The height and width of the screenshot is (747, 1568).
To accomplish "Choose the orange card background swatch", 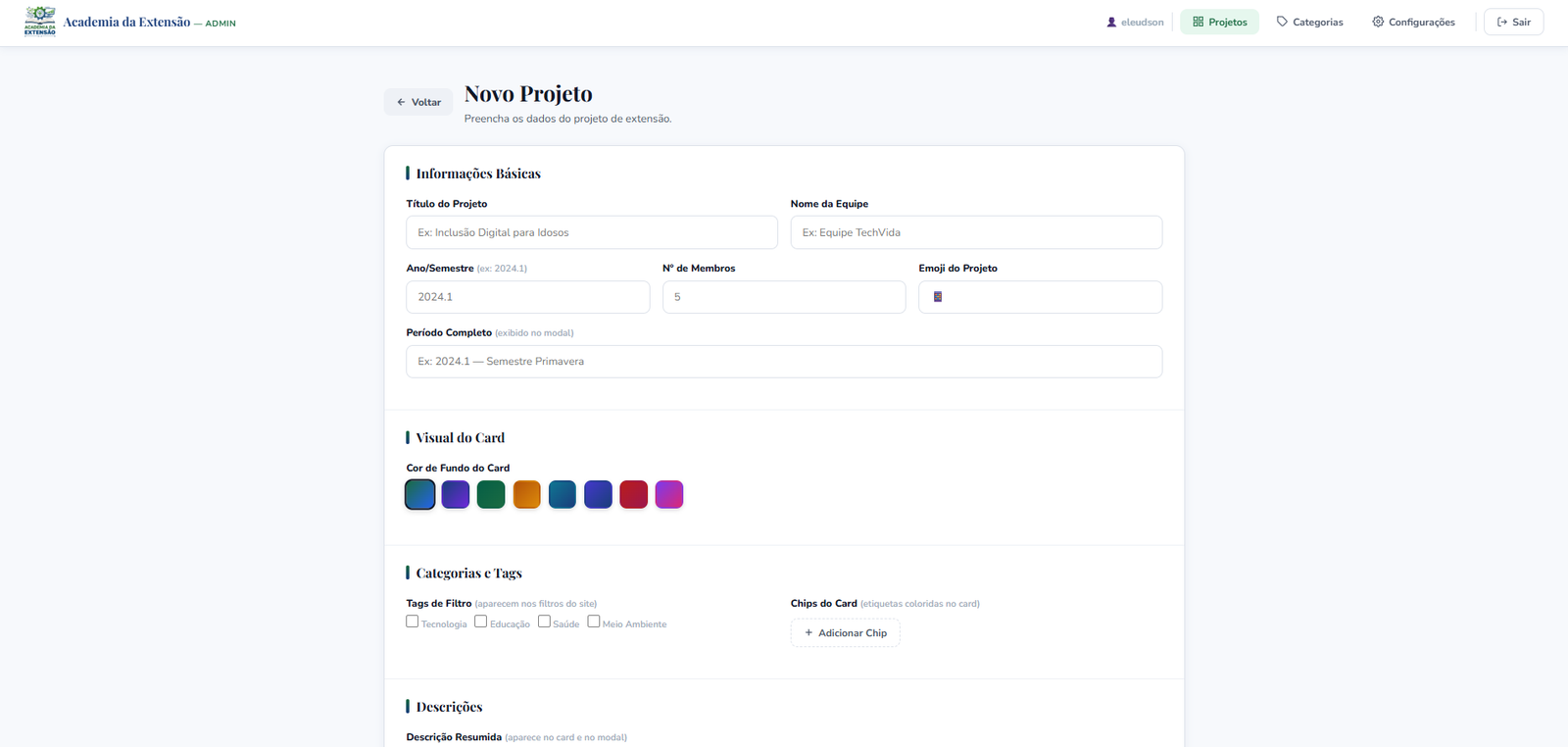I will point(527,495).
